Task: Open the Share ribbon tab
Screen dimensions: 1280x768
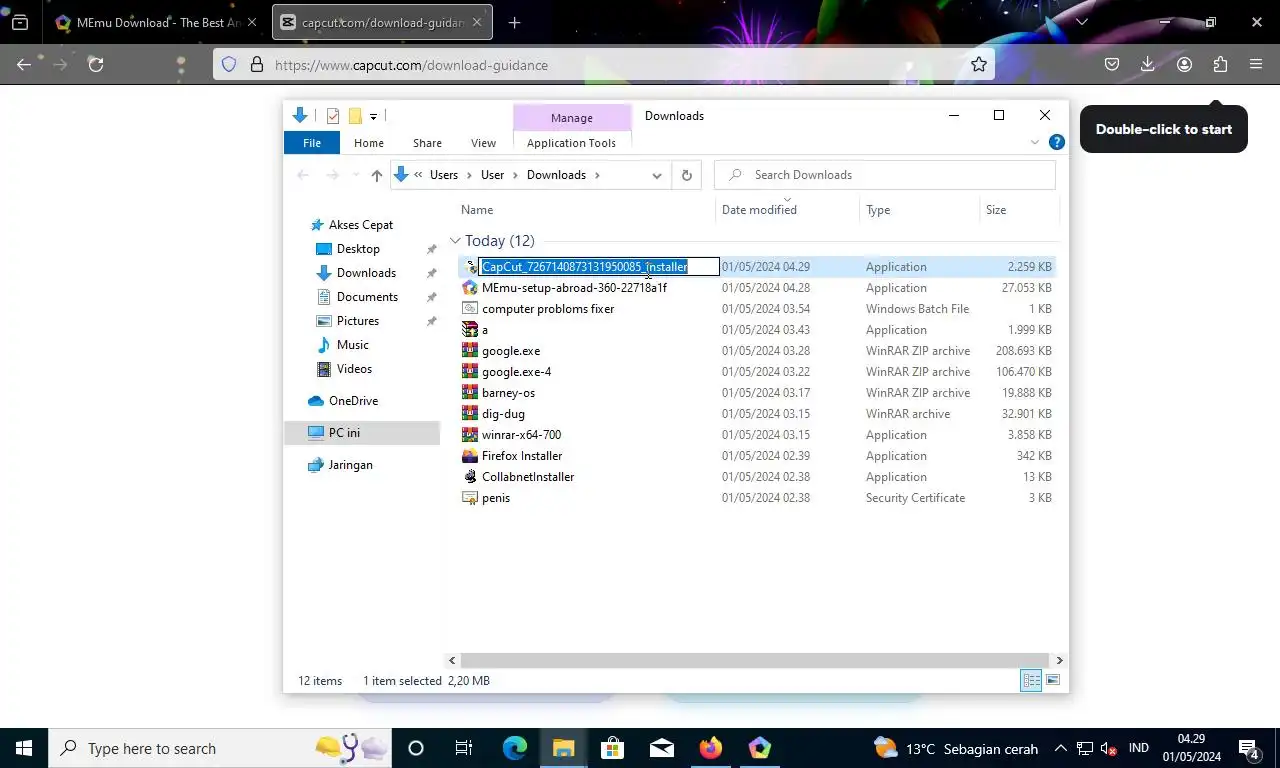Action: click(x=427, y=143)
